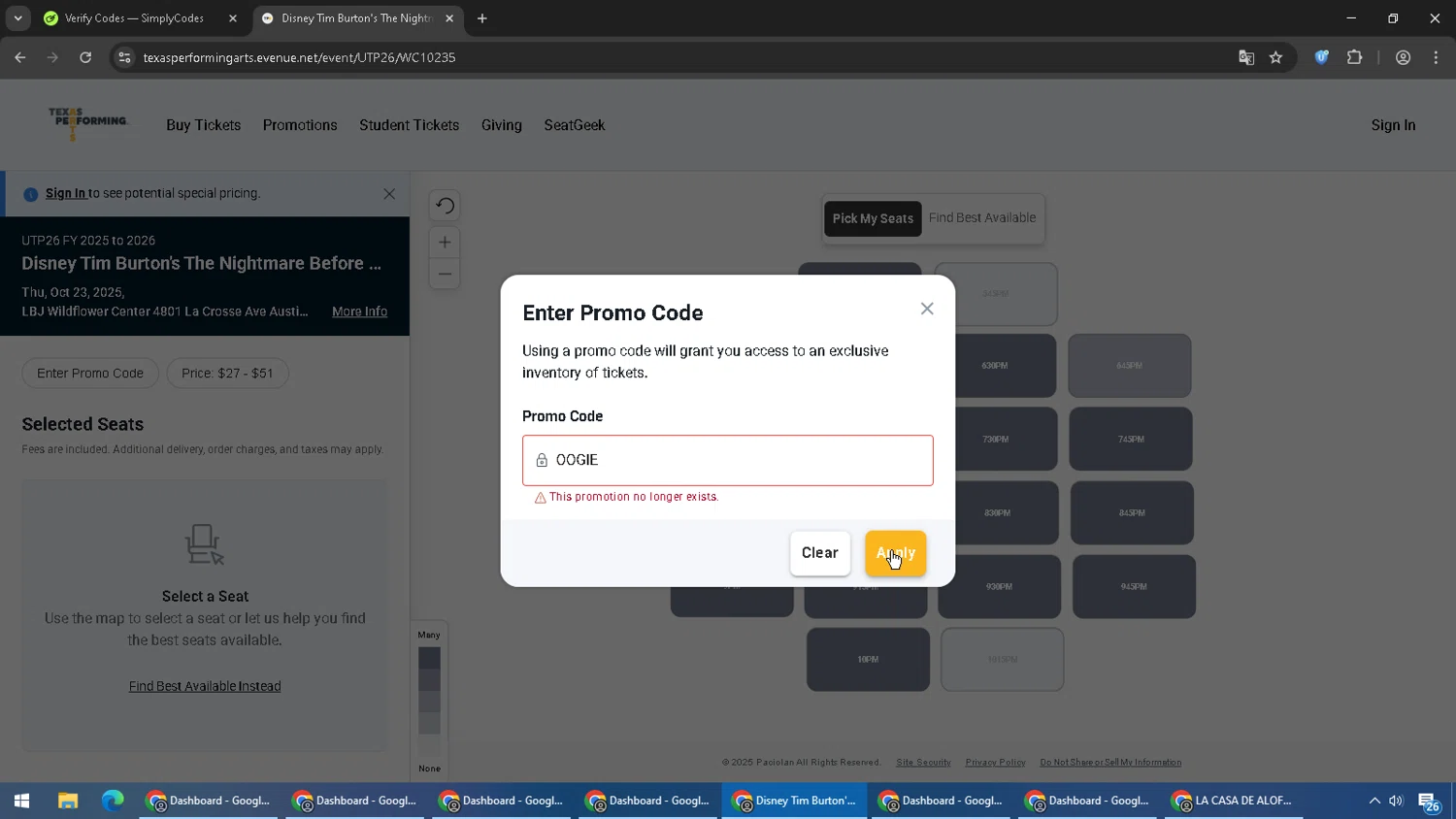This screenshot has width=1456, height=819.
Task: Click the Sign In link in banner
Action: [66, 193]
